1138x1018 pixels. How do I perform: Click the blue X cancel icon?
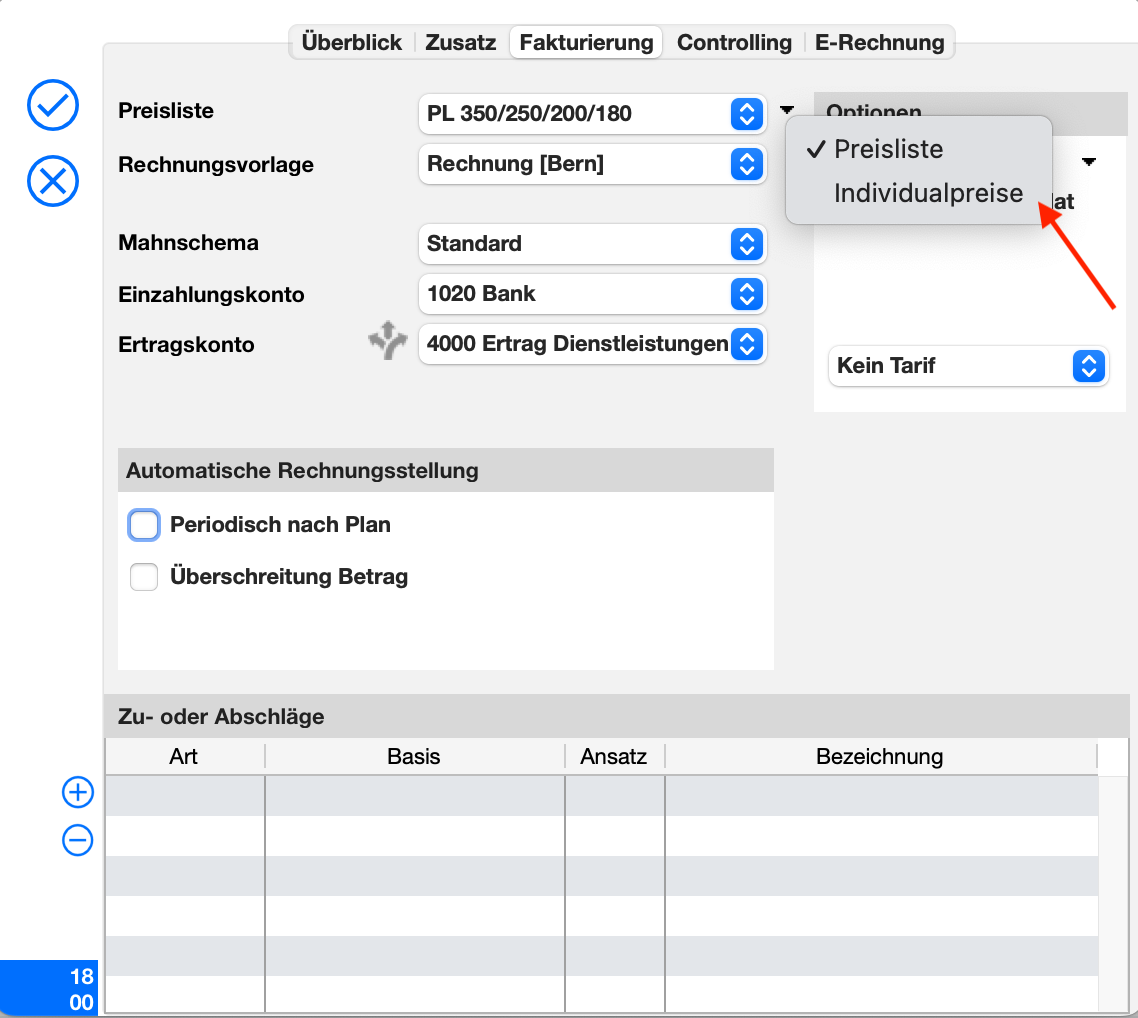click(53, 181)
